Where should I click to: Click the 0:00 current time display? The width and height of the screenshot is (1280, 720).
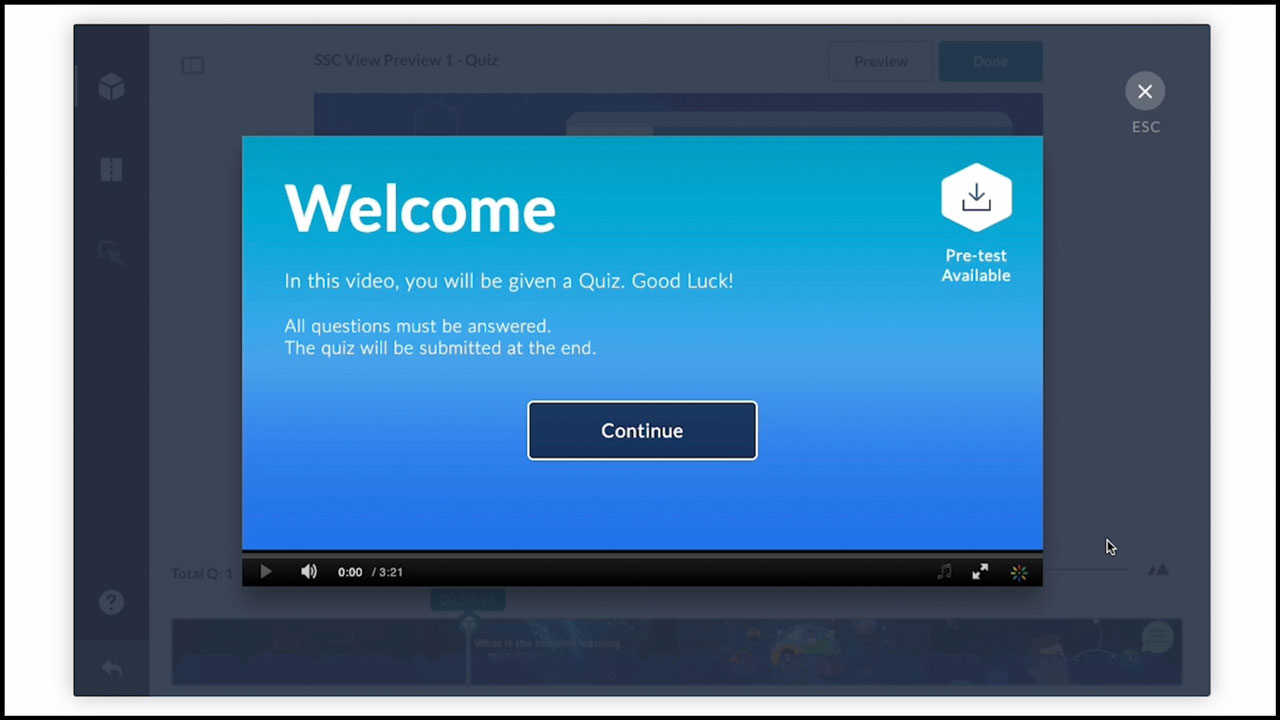click(350, 572)
